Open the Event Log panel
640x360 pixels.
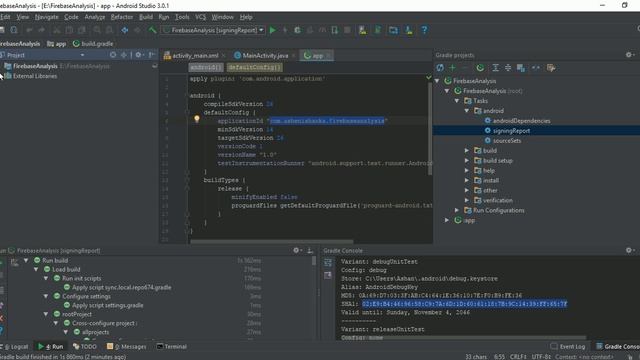click(x=568, y=347)
